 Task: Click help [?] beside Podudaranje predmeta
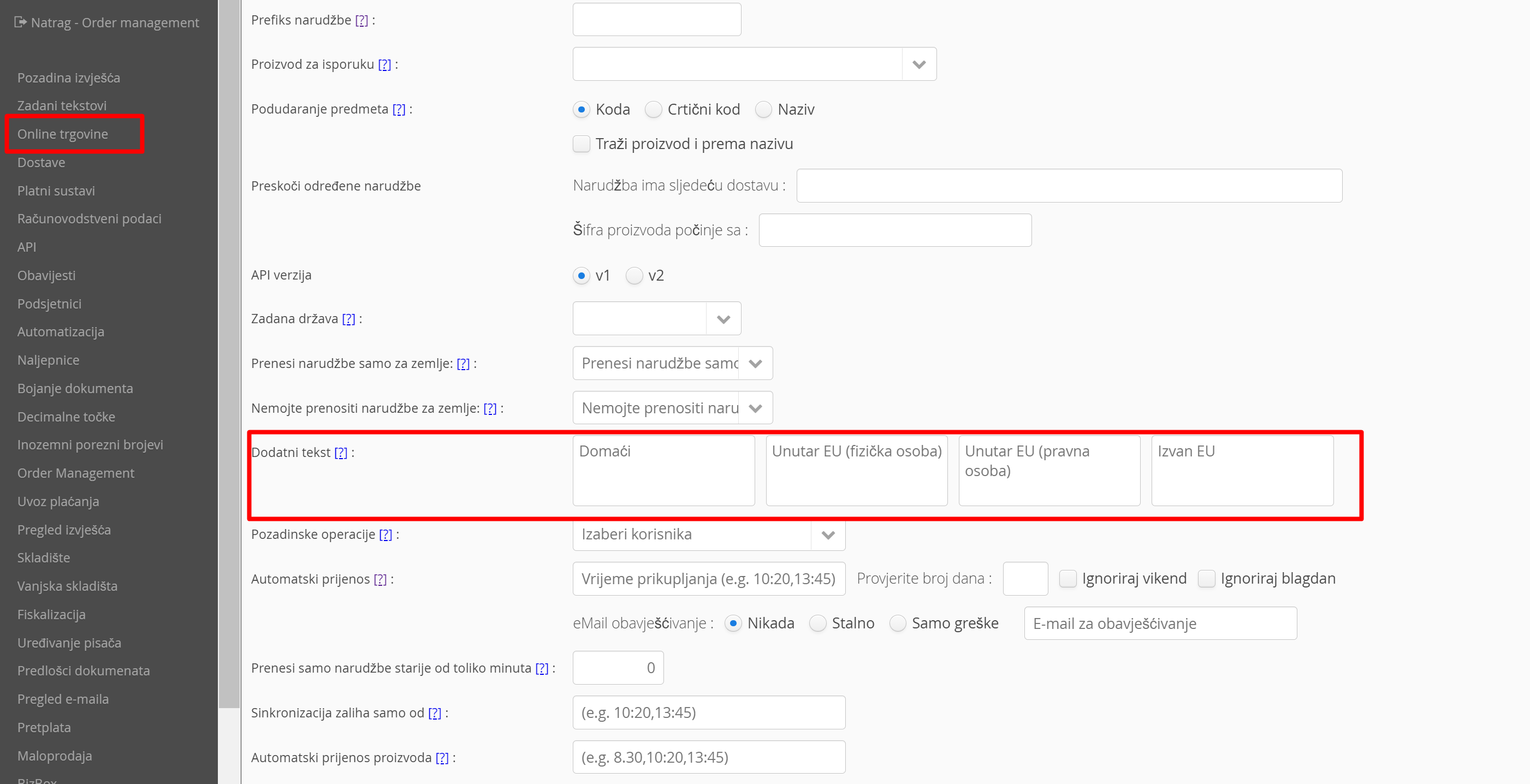coord(399,109)
